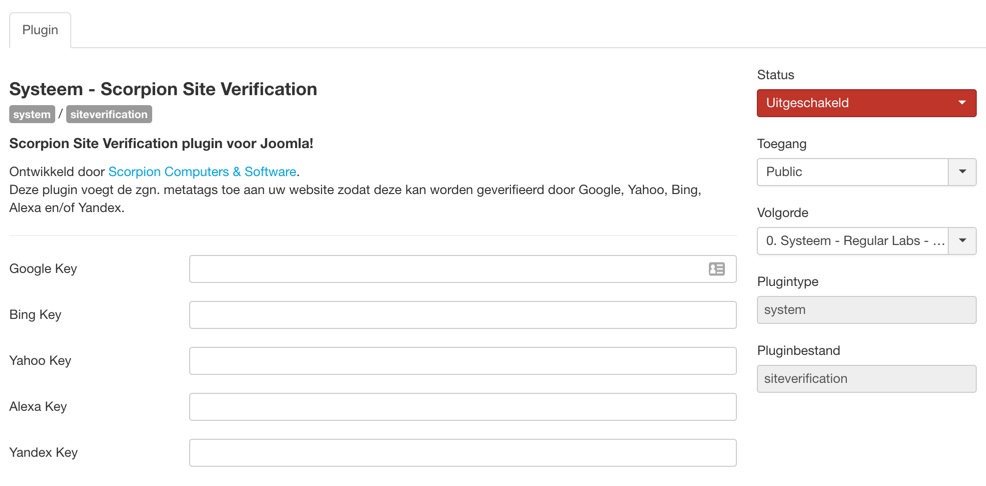Viewport: 986px width, 486px height.
Task: Click the Volgorde dropdown arrow button
Action: click(962, 241)
